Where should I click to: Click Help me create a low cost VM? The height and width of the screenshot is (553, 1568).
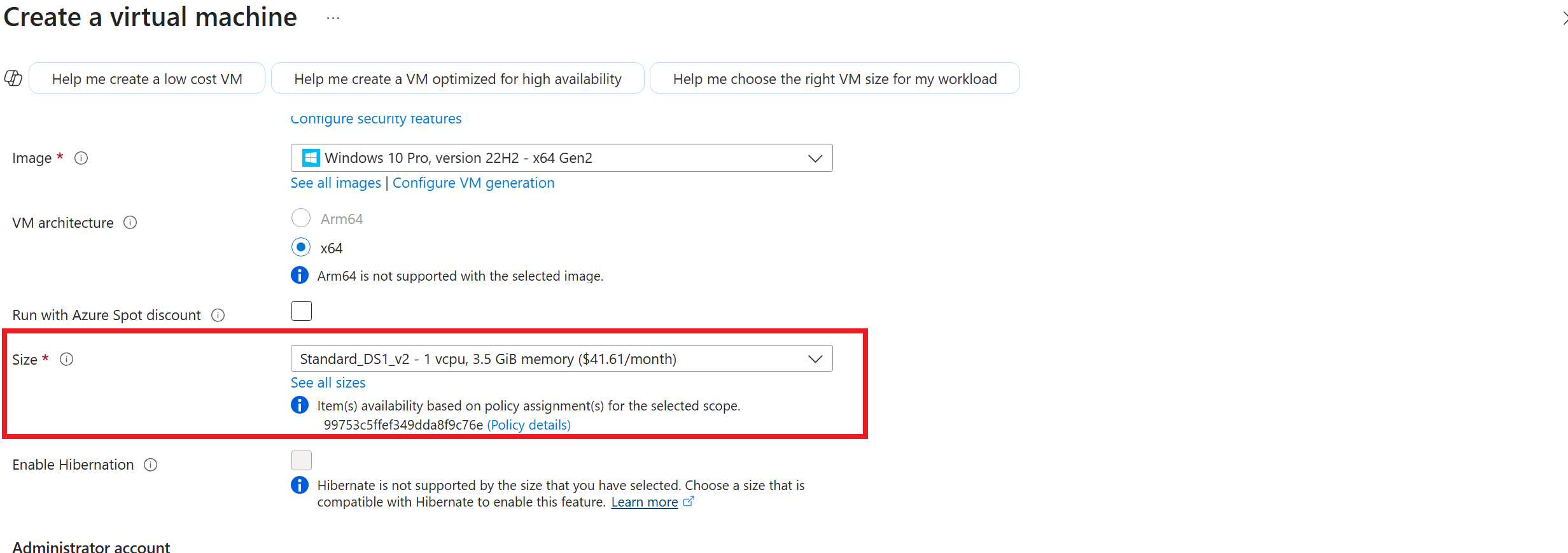[147, 78]
